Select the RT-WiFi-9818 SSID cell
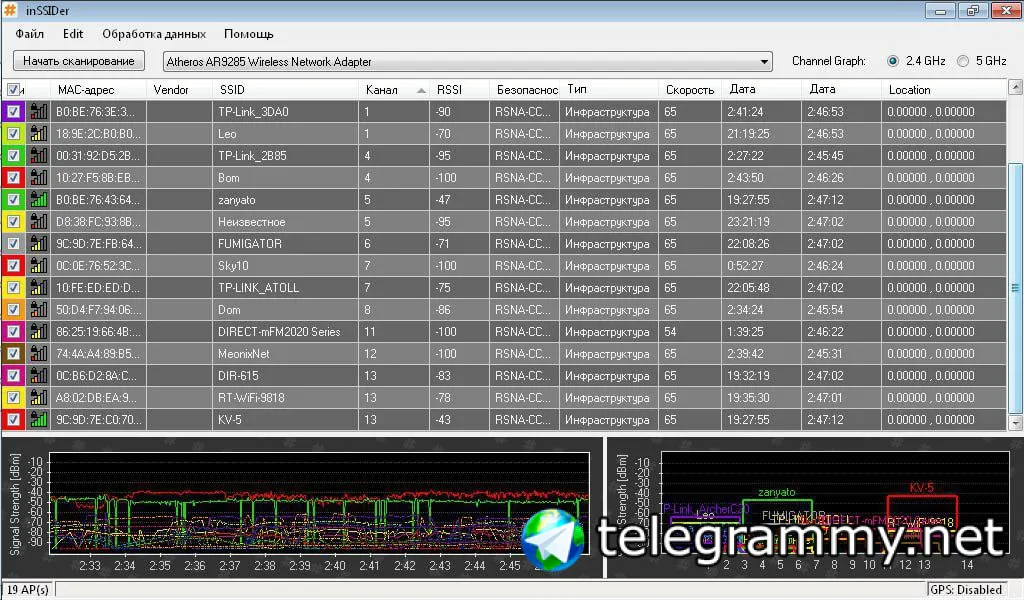 pos(285,398)
